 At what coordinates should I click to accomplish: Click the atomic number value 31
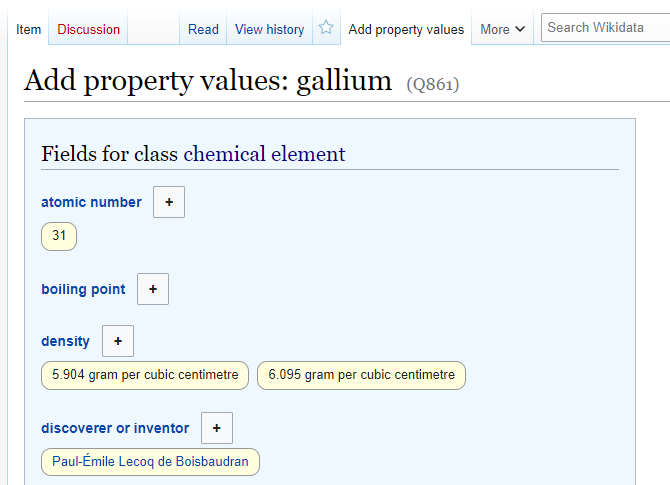(59, 237)
